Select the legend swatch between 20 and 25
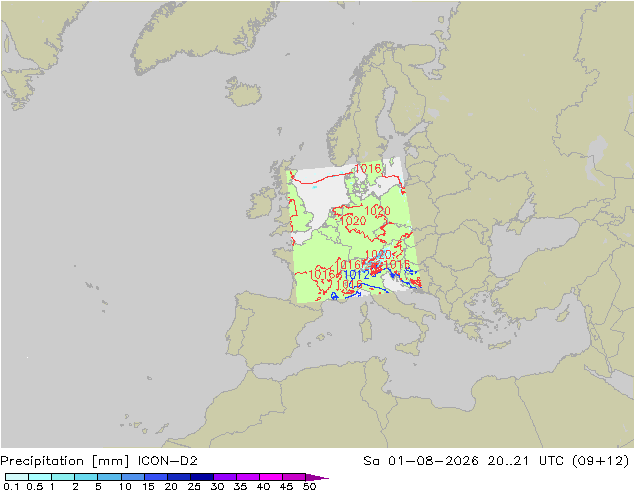This screenshot has width=634, height=490. tap(179, 477)
